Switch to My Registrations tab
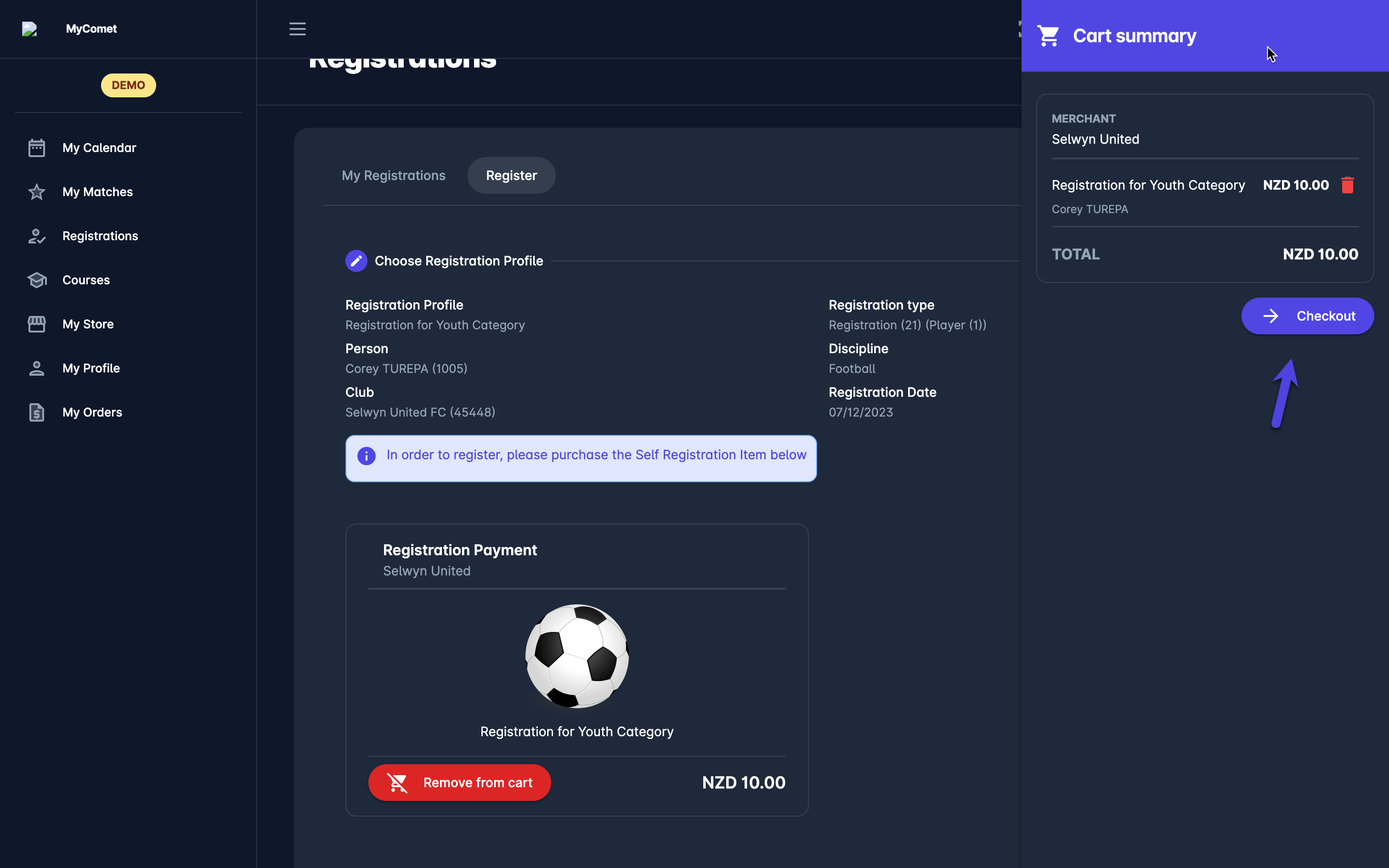The image size is (1389, 868). pos(393,175)
